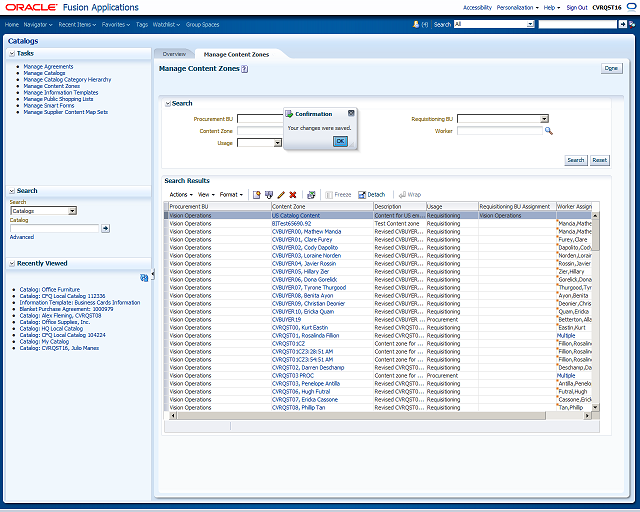The image size is (640, 512).
Task: Collapse the main Search section
Action: coord(168,104)
